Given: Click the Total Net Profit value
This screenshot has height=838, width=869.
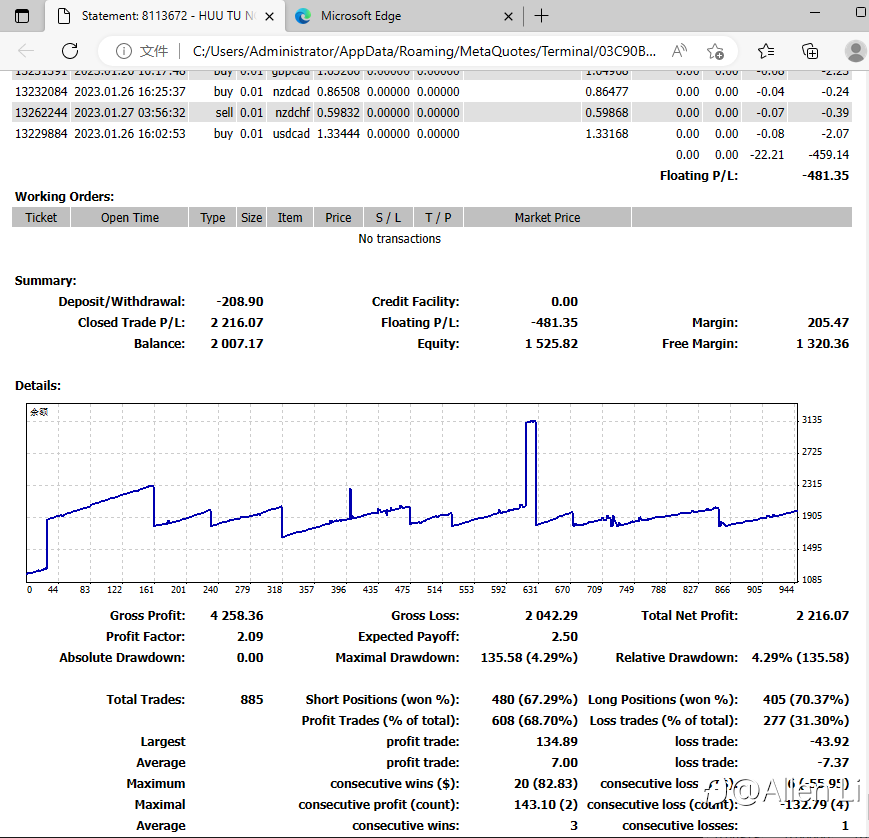Looking at the screenshot, I should tap(821, 616).
